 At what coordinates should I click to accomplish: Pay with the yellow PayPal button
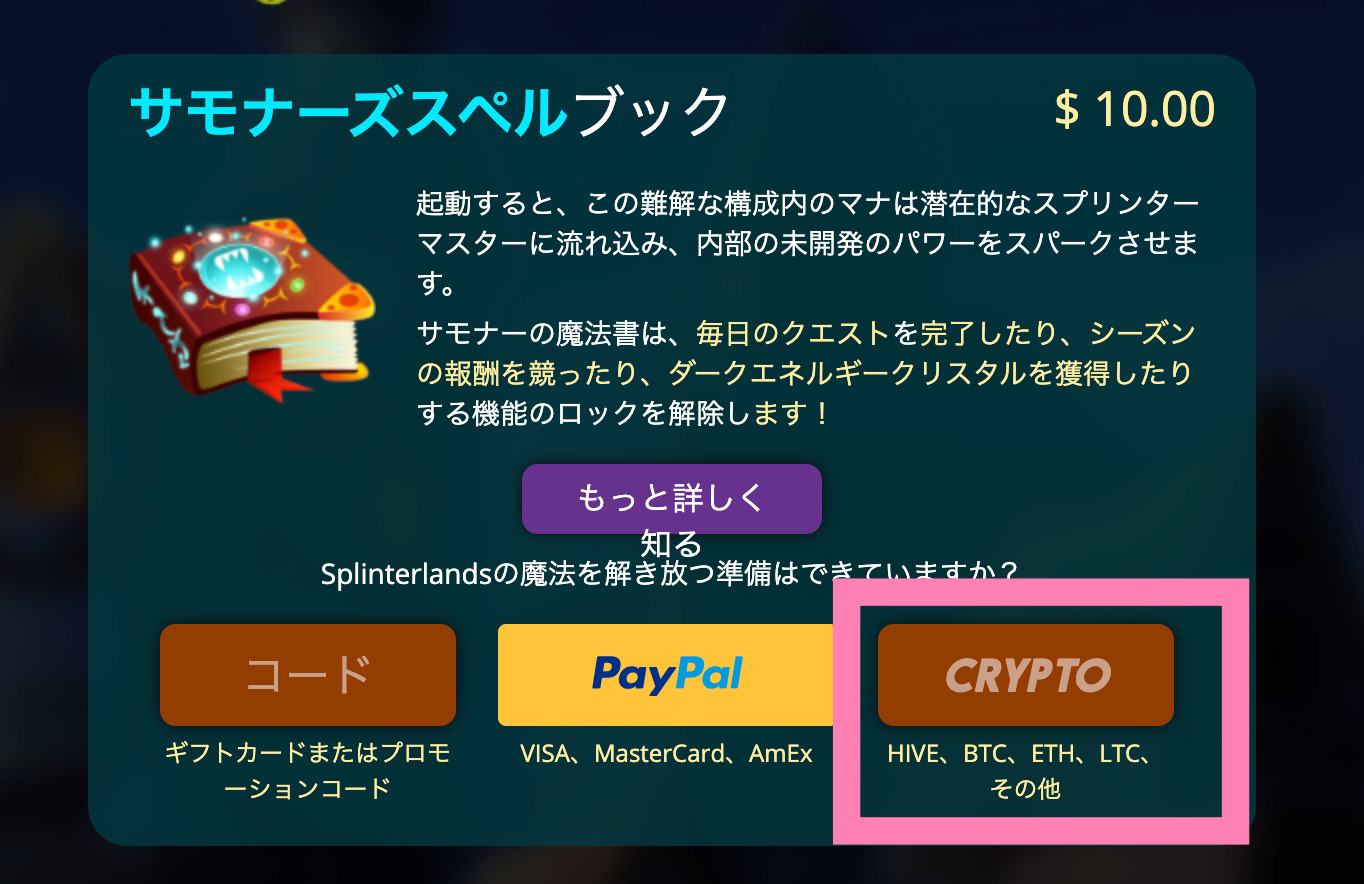click(x=667, y=675)
